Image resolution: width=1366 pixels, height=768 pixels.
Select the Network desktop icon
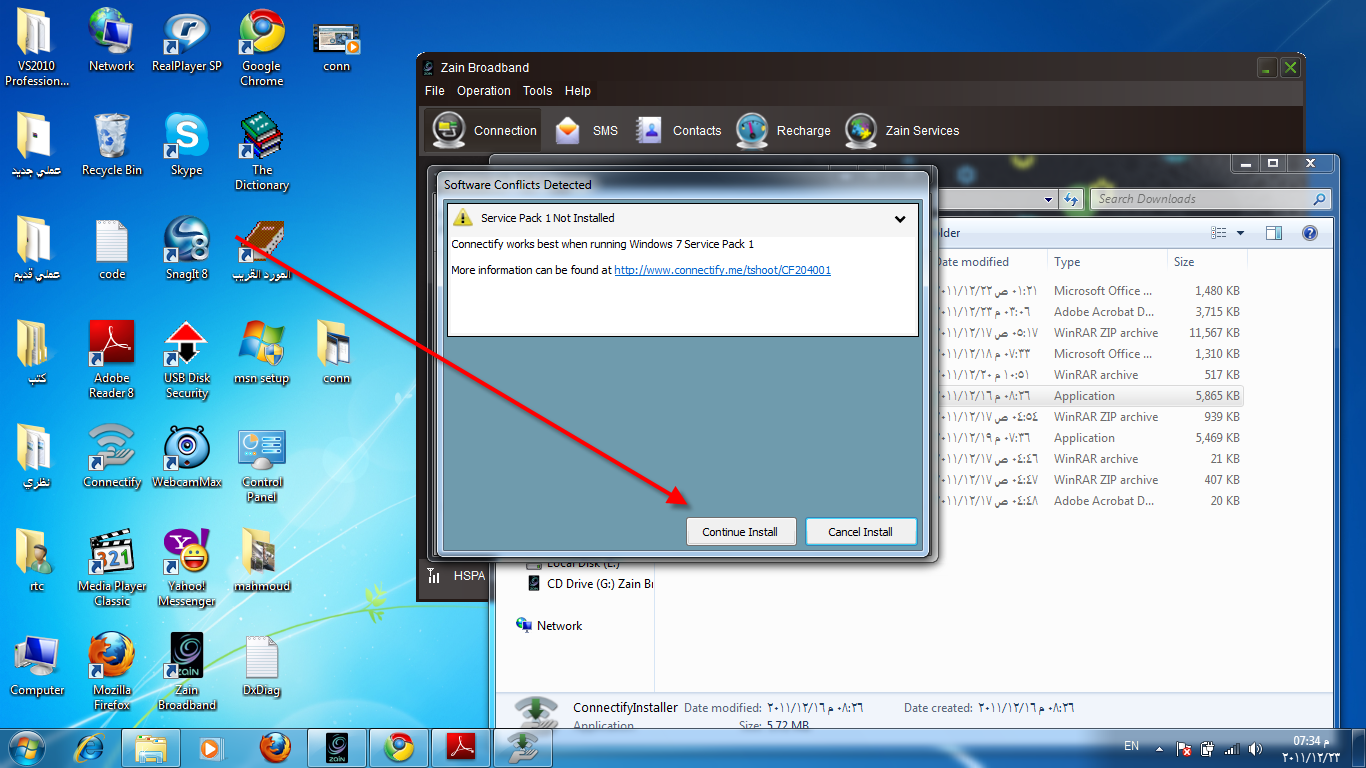(x=111, y=40)
